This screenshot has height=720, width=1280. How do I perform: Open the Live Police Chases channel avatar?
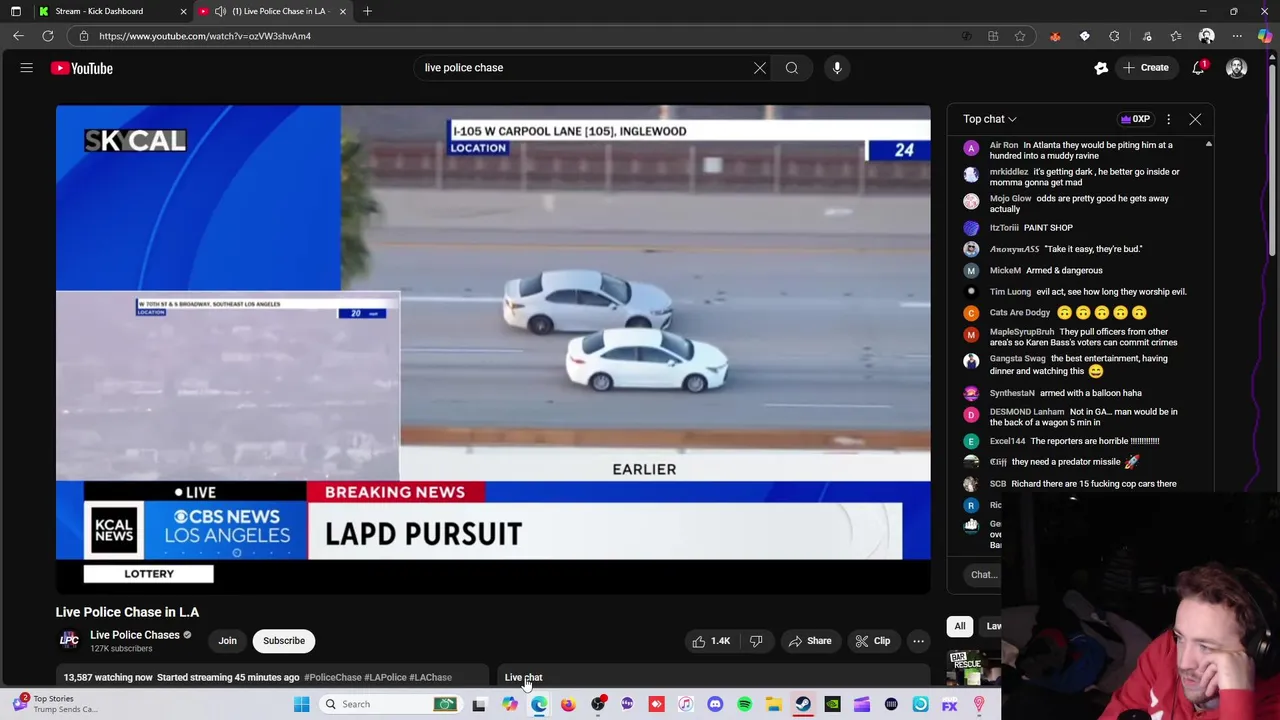(x=69, y=640)
